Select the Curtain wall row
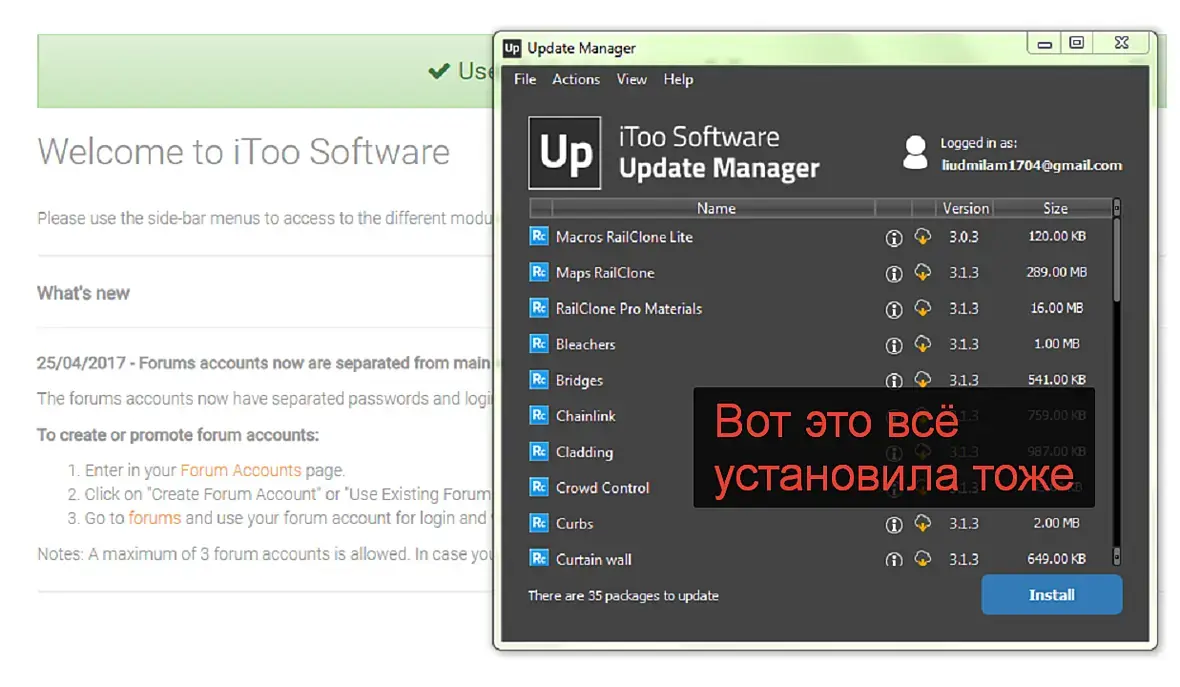The image size is (1180, 687). pos(820,558)
